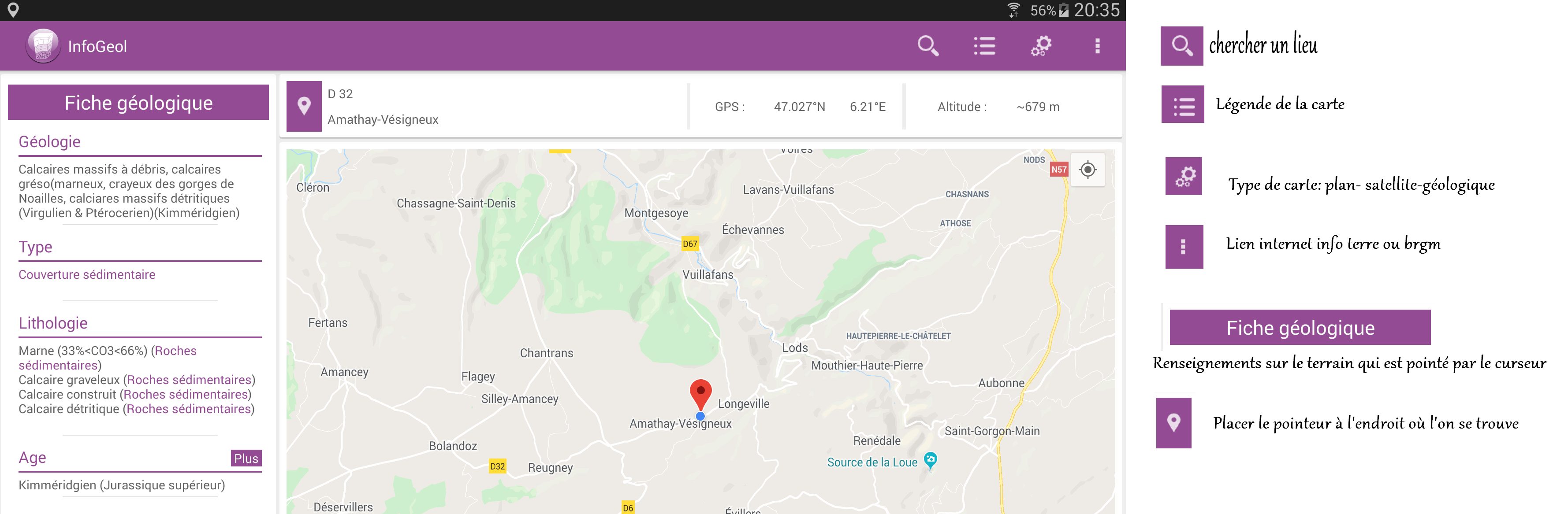Open Roches sédimentaires link for Calcaire détritique
Image resolution: width=1568 pixels, height=514 pixels.
(189, 409)
